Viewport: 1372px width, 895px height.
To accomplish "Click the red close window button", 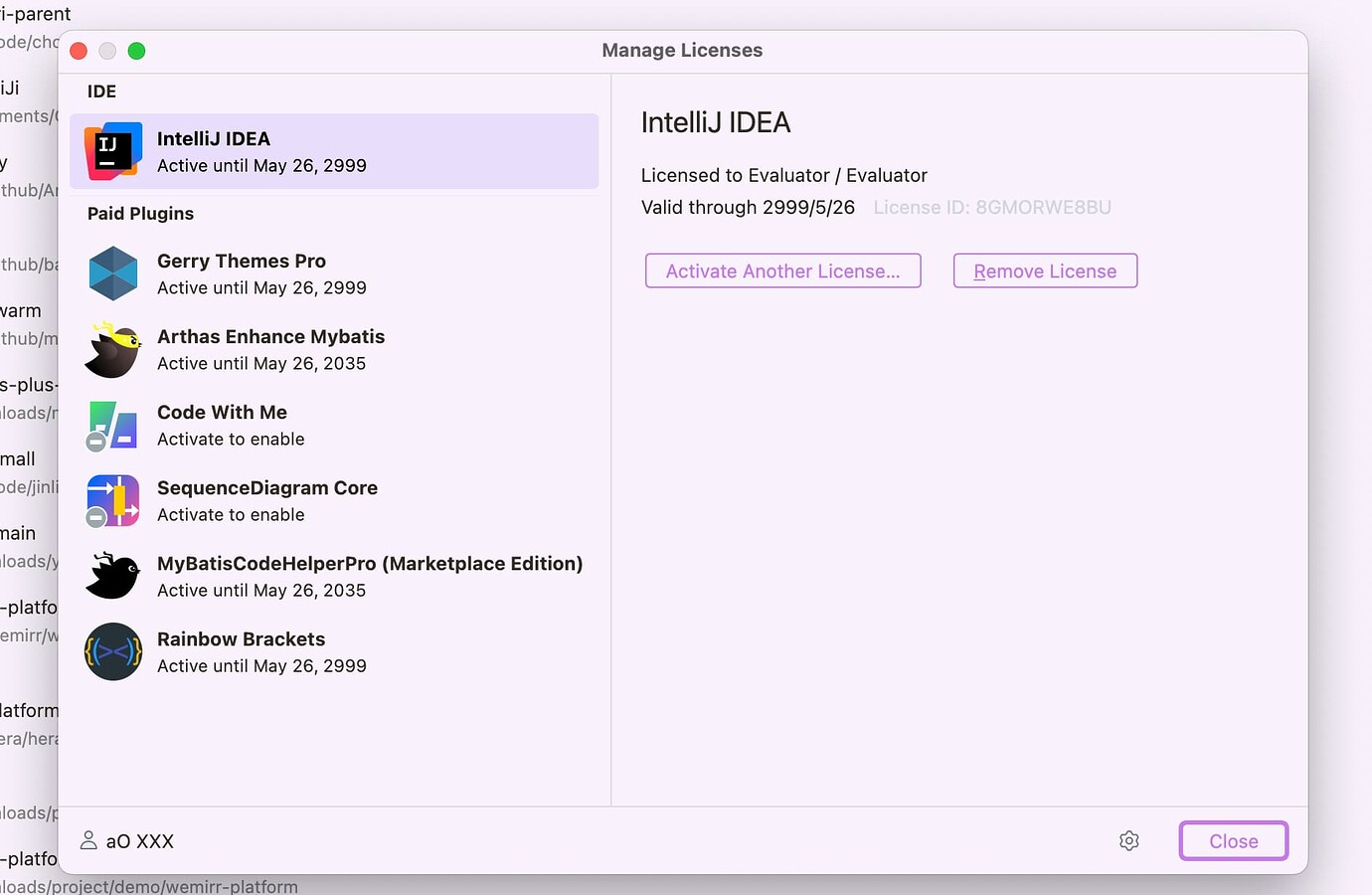I will (x=79, y=51).
